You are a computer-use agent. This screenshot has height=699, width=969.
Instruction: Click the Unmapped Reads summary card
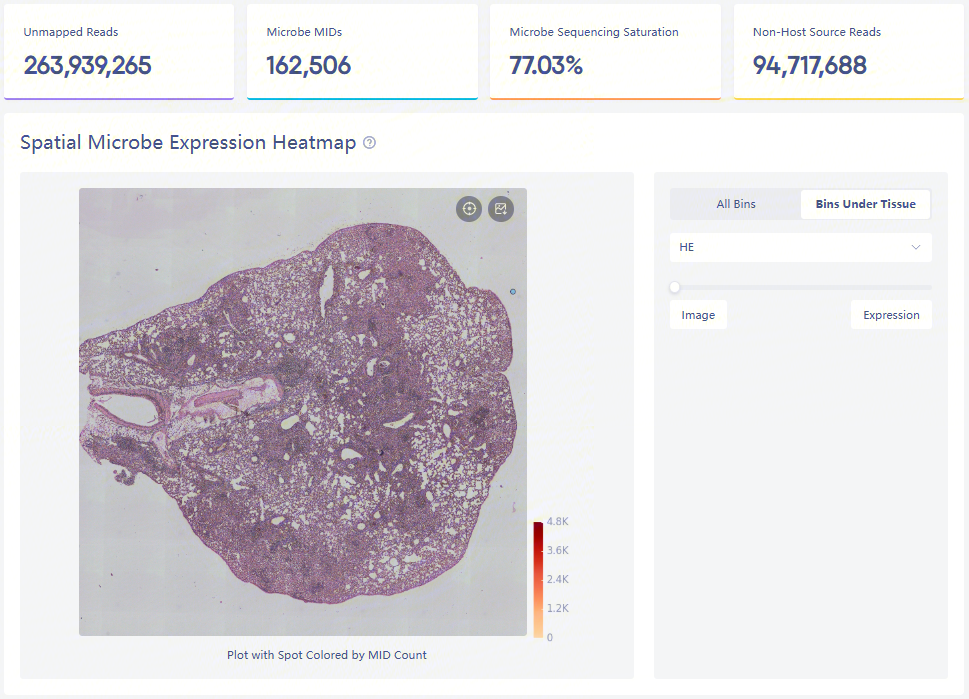[119, 52]
